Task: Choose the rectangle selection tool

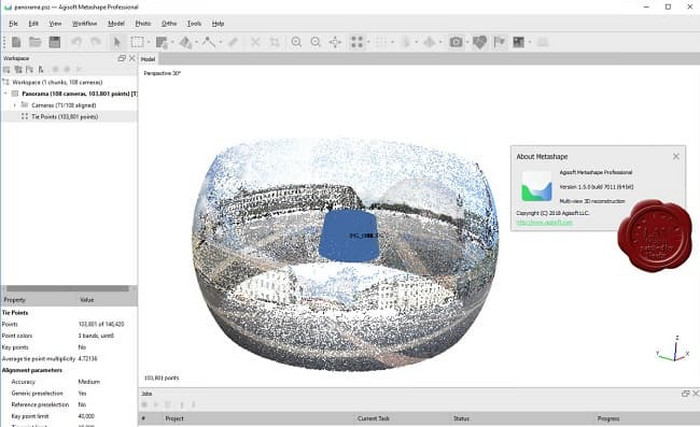Action: 137,42
